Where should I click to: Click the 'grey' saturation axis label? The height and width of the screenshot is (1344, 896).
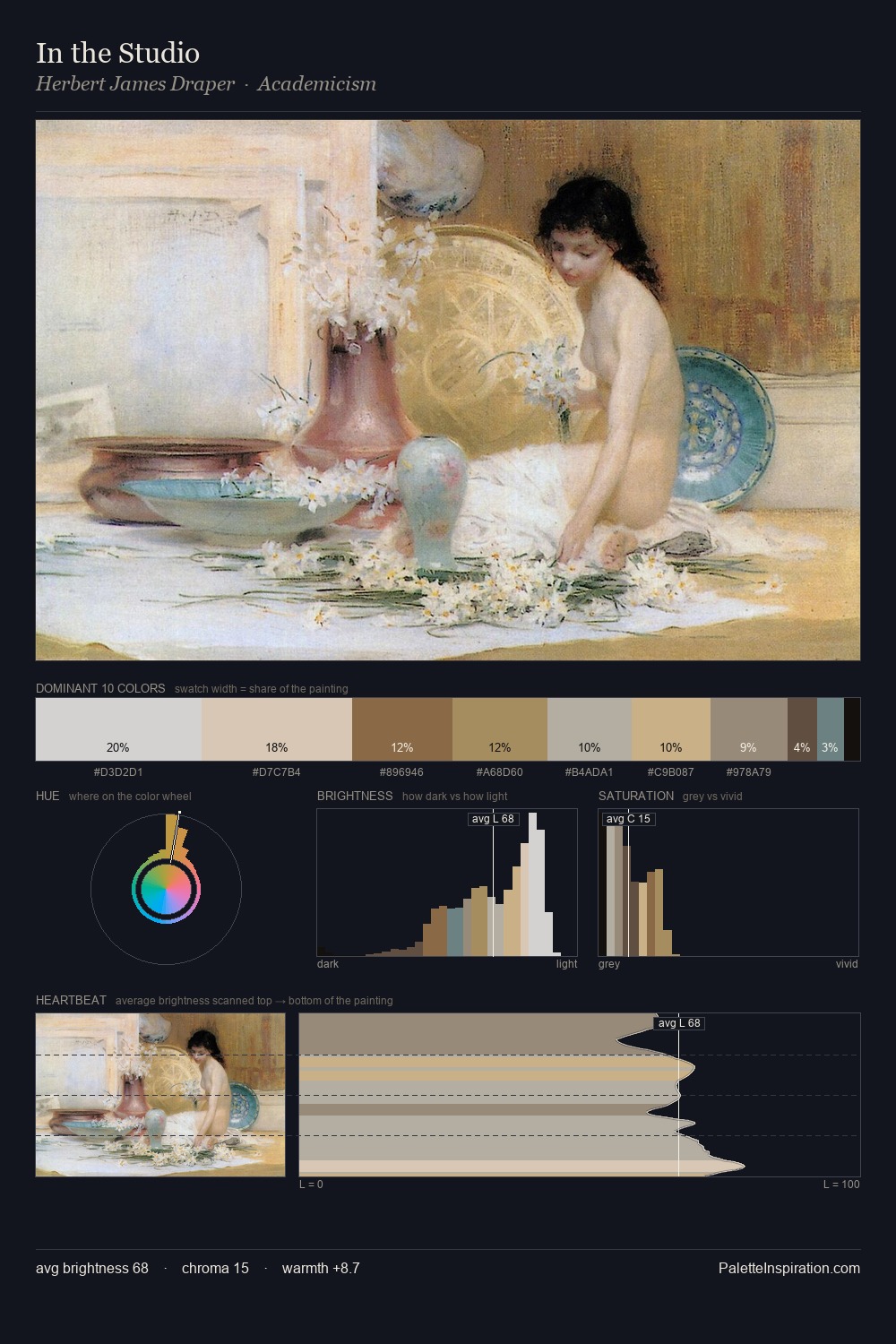(x=609, y=964)
